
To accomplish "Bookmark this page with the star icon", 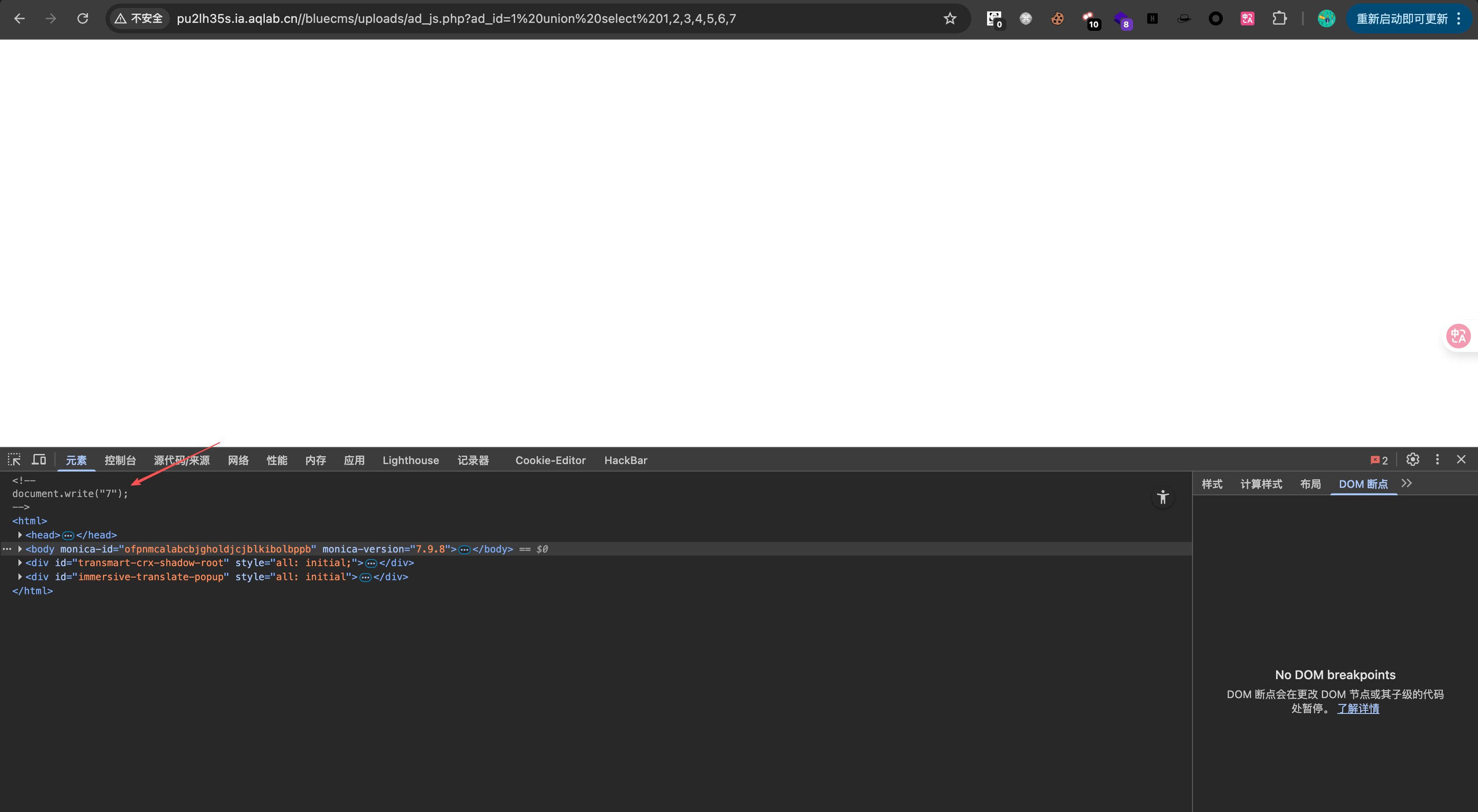I will pos(950,19).
